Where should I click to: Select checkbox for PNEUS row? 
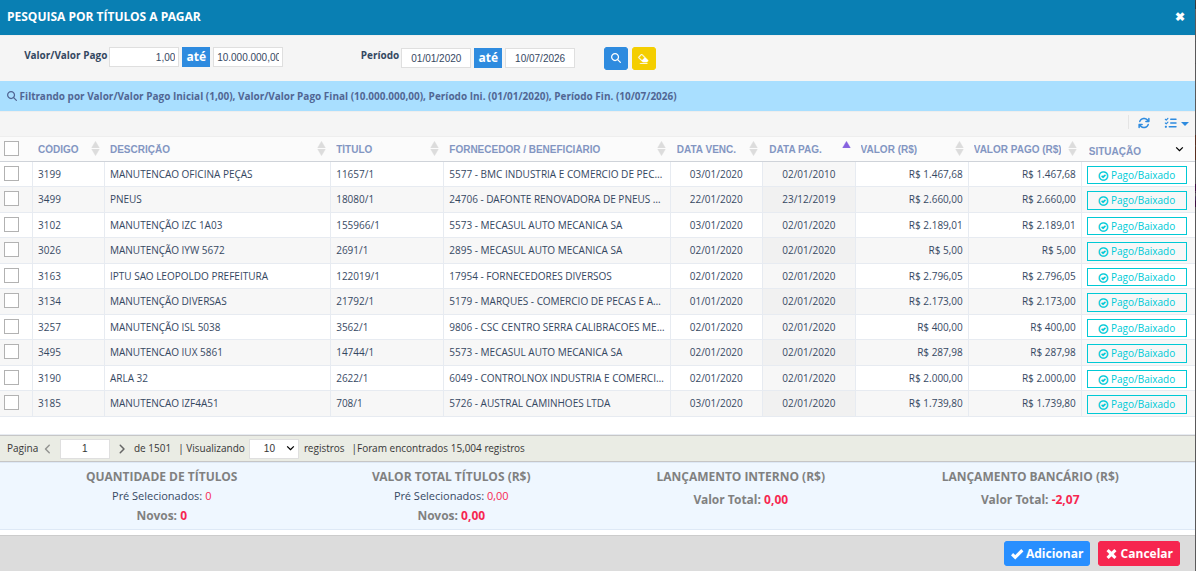click(x=11, y=199)
